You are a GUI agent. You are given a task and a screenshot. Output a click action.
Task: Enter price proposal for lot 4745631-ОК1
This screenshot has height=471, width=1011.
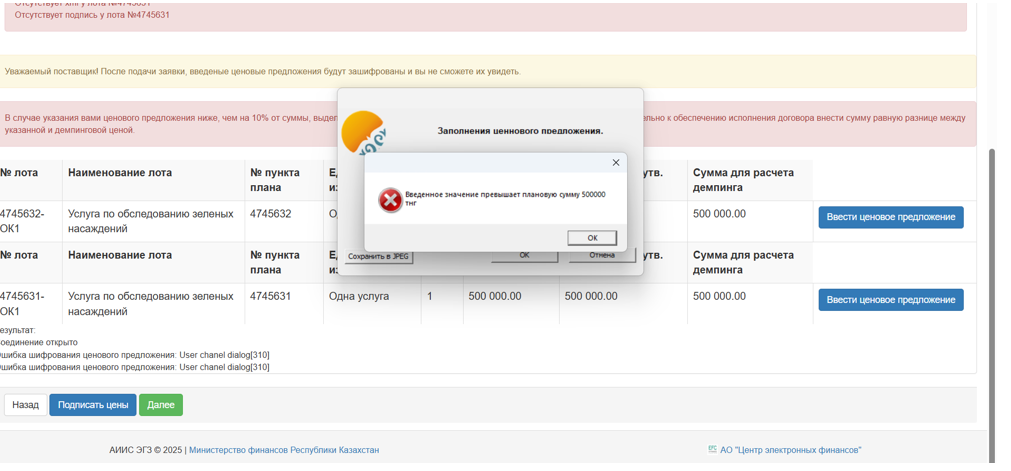(x=890, y=300)
